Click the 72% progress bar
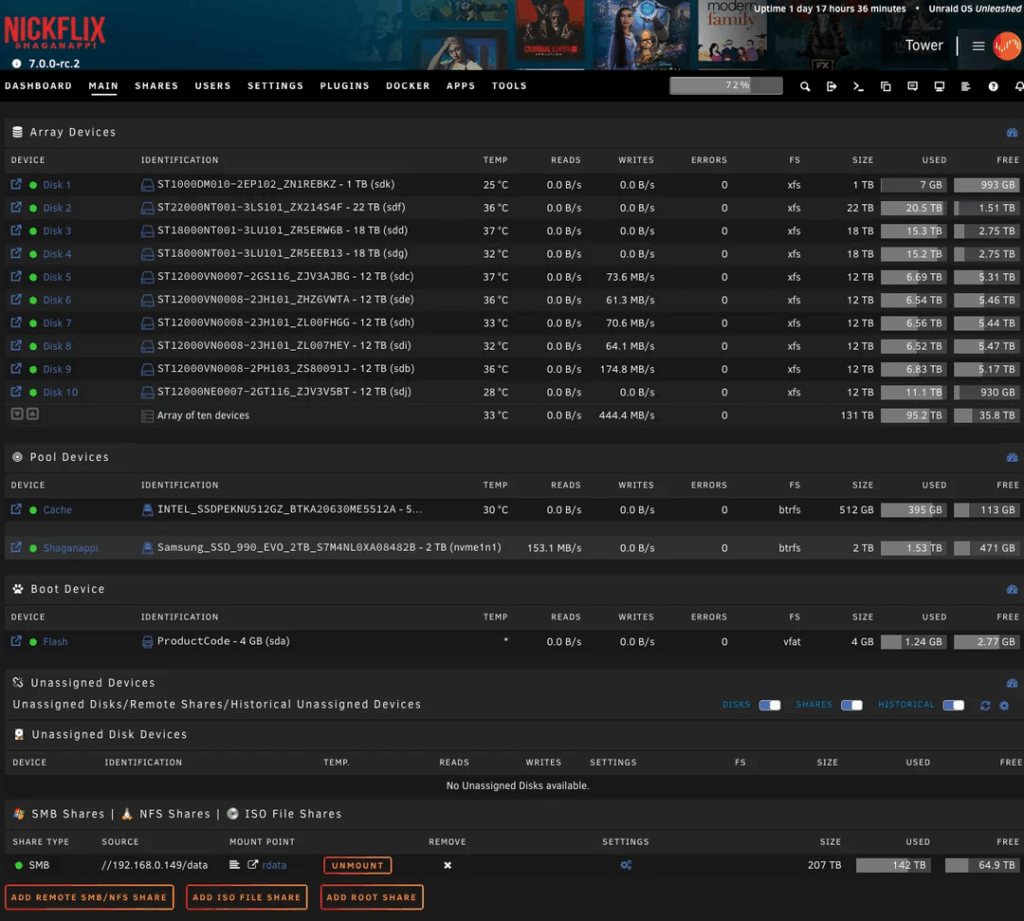The height and width of the screenshot is (921, 1024). click(726, 86)
